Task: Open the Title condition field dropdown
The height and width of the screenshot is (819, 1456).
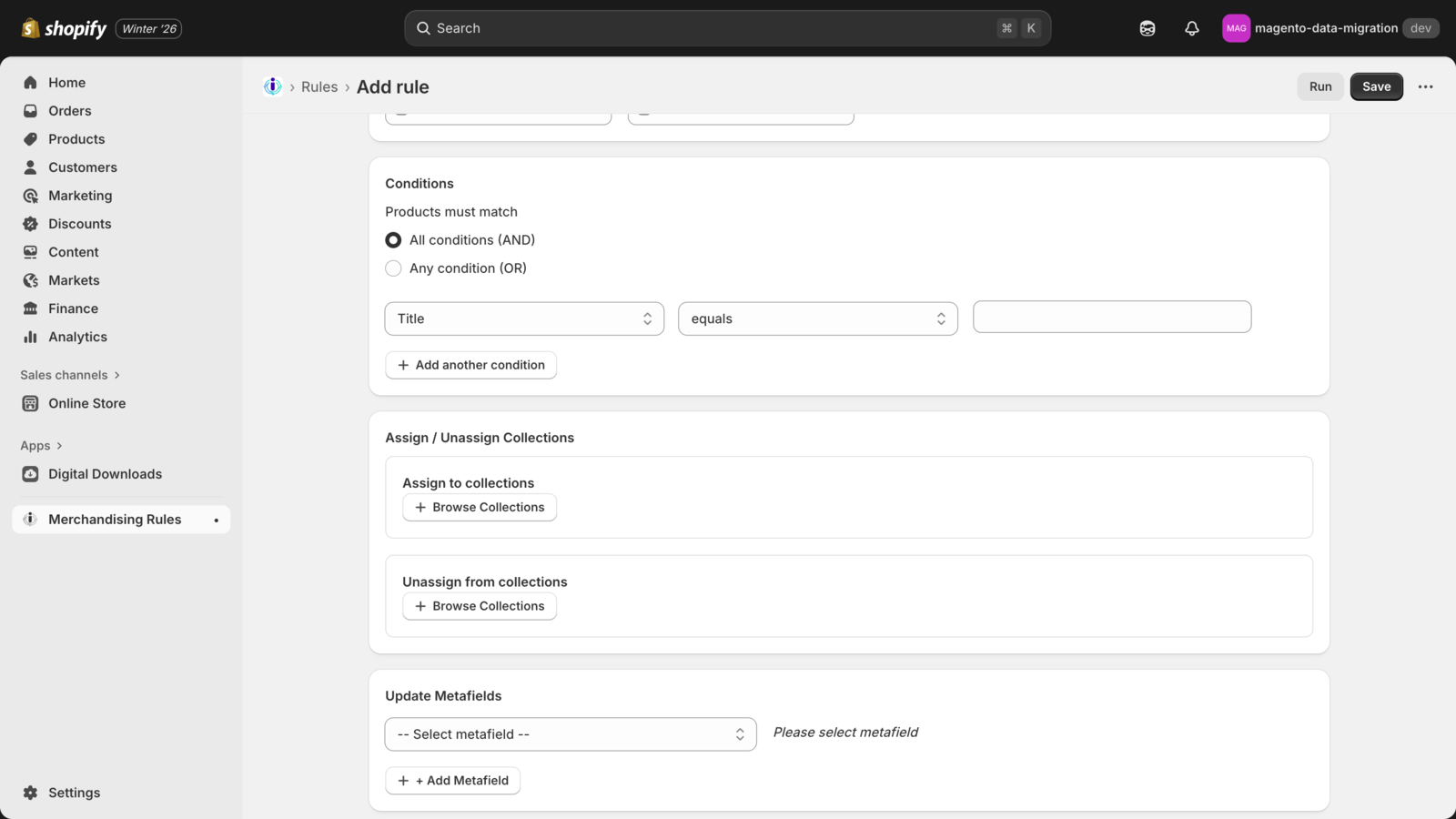Action: point(524,318)
